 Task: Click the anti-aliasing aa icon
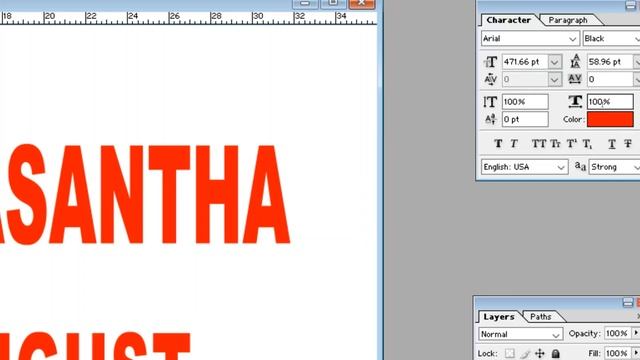pyautogui.click(x=580, y=167)
